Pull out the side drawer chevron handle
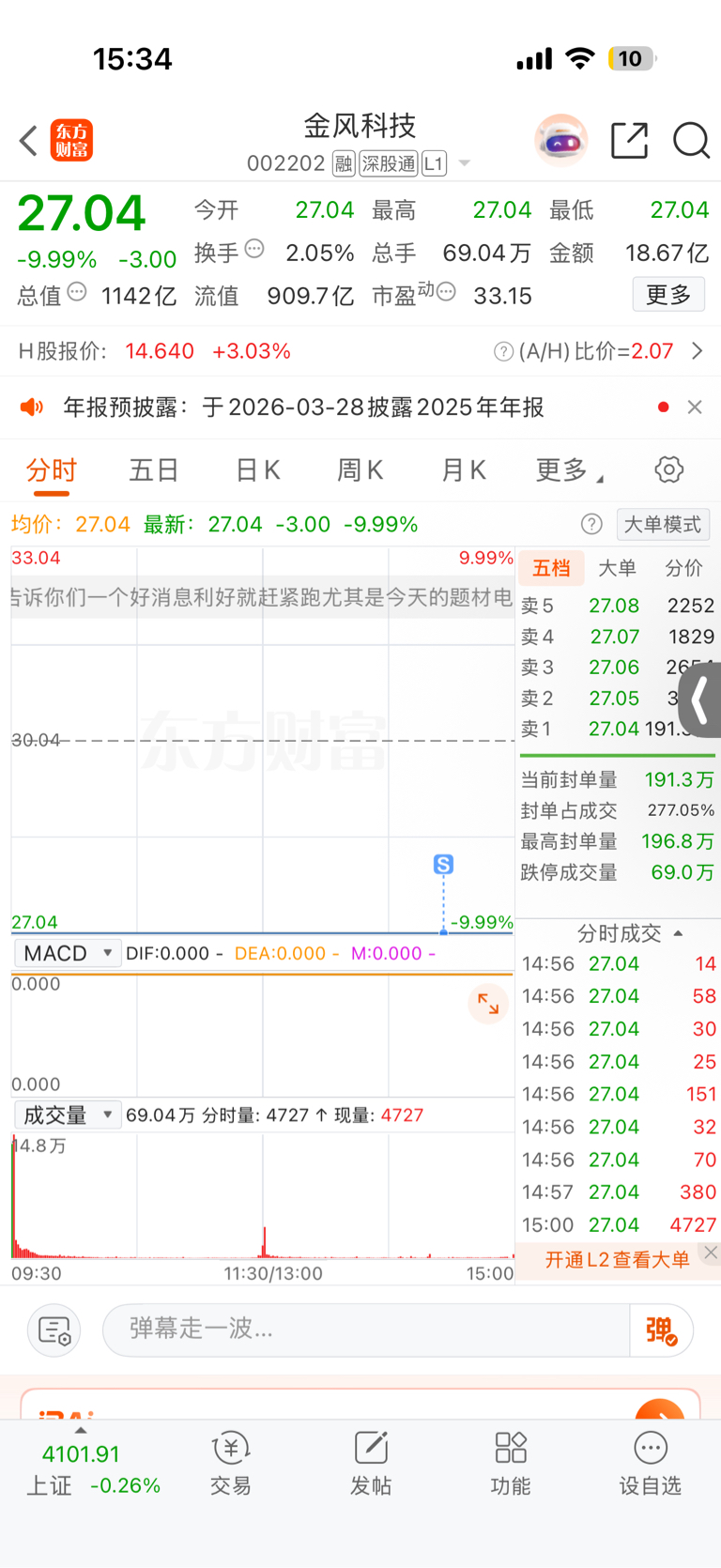 point(699,699)
